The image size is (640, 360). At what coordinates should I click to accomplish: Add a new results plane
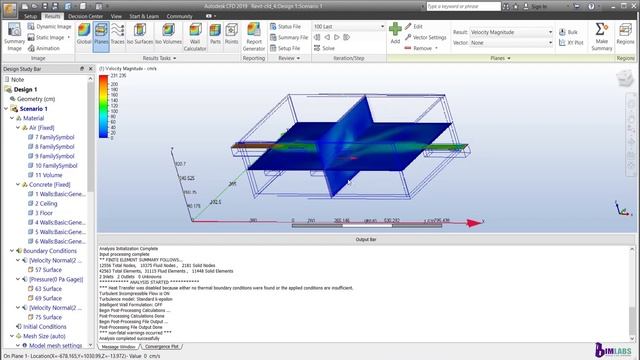[x=395, y=33]
